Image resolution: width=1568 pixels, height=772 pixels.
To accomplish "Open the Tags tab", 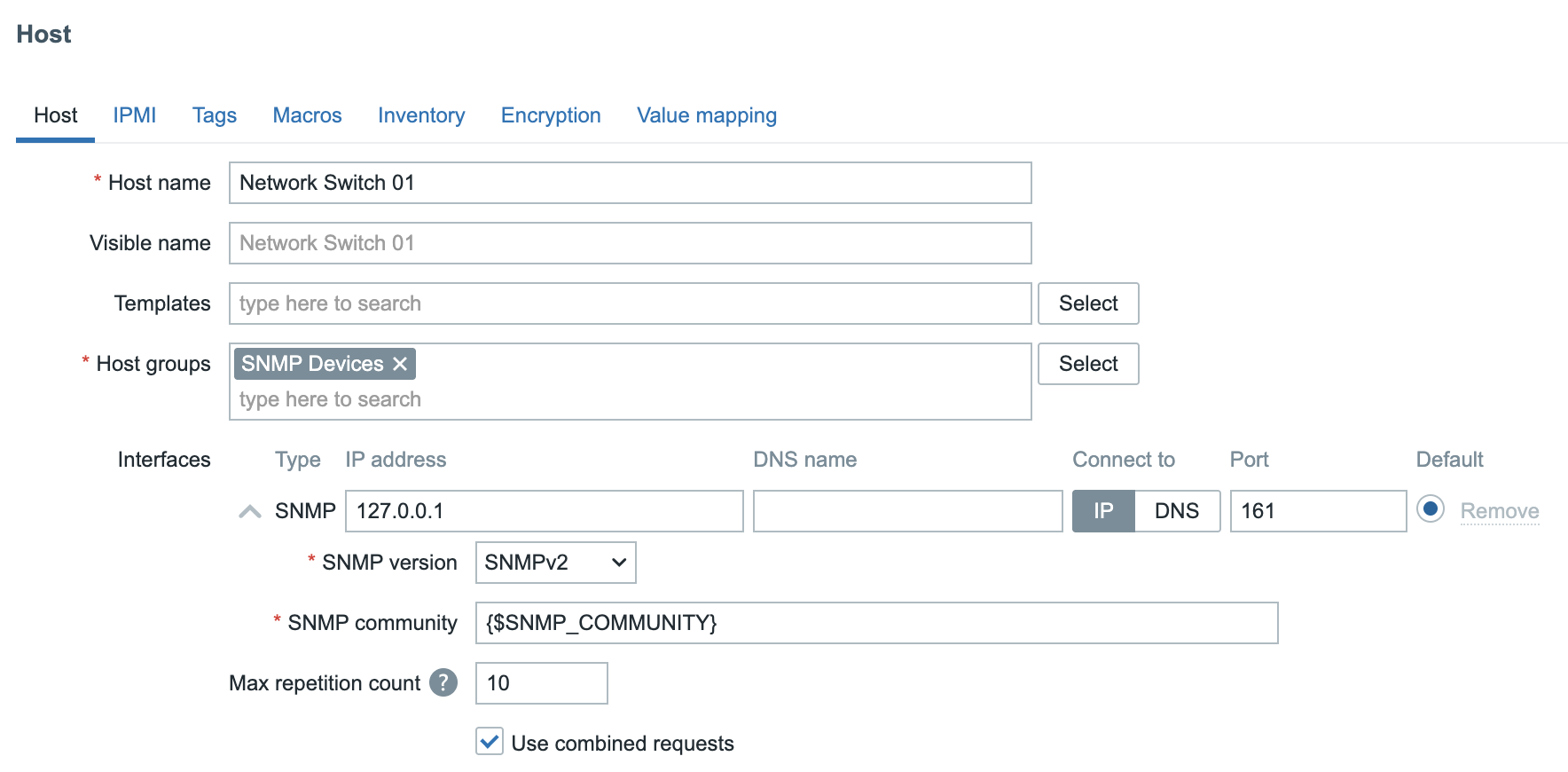I will [215, 115].
